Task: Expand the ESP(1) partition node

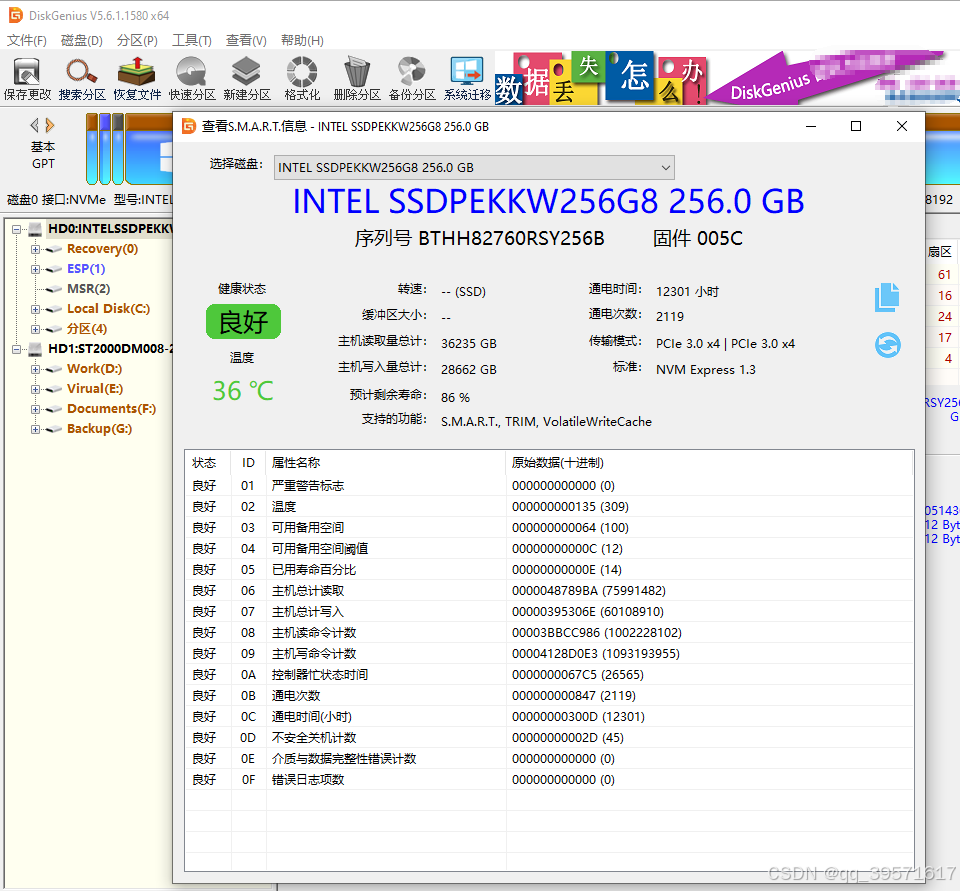Action: pyautogui.click(x=36, y=269)
